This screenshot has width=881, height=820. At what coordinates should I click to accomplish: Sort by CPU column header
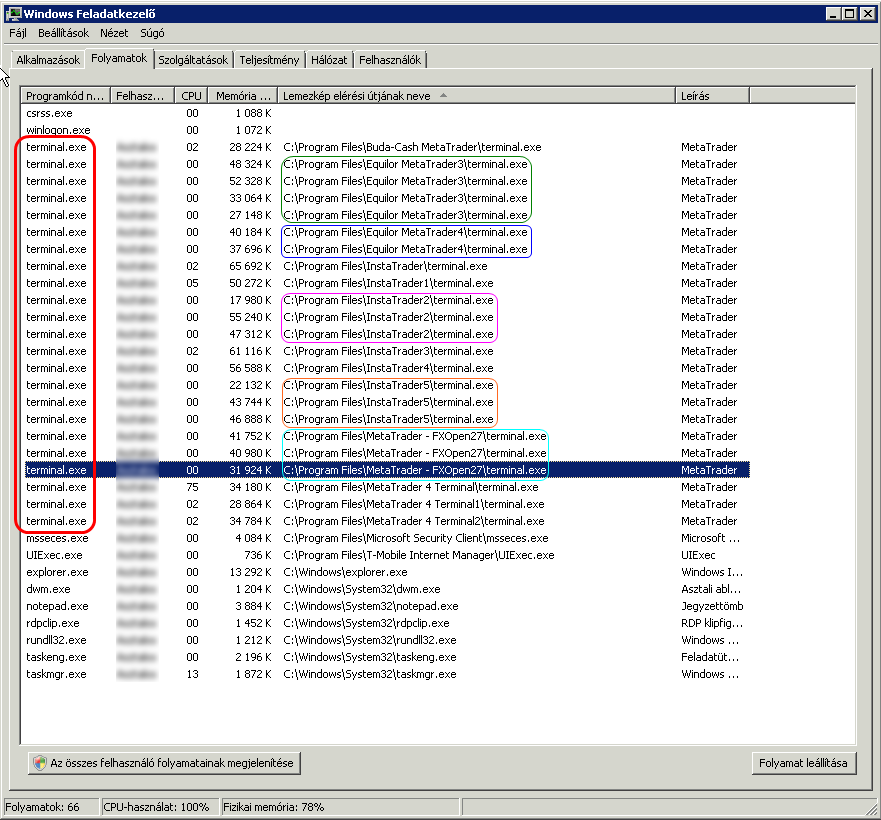tap(192, 96)
